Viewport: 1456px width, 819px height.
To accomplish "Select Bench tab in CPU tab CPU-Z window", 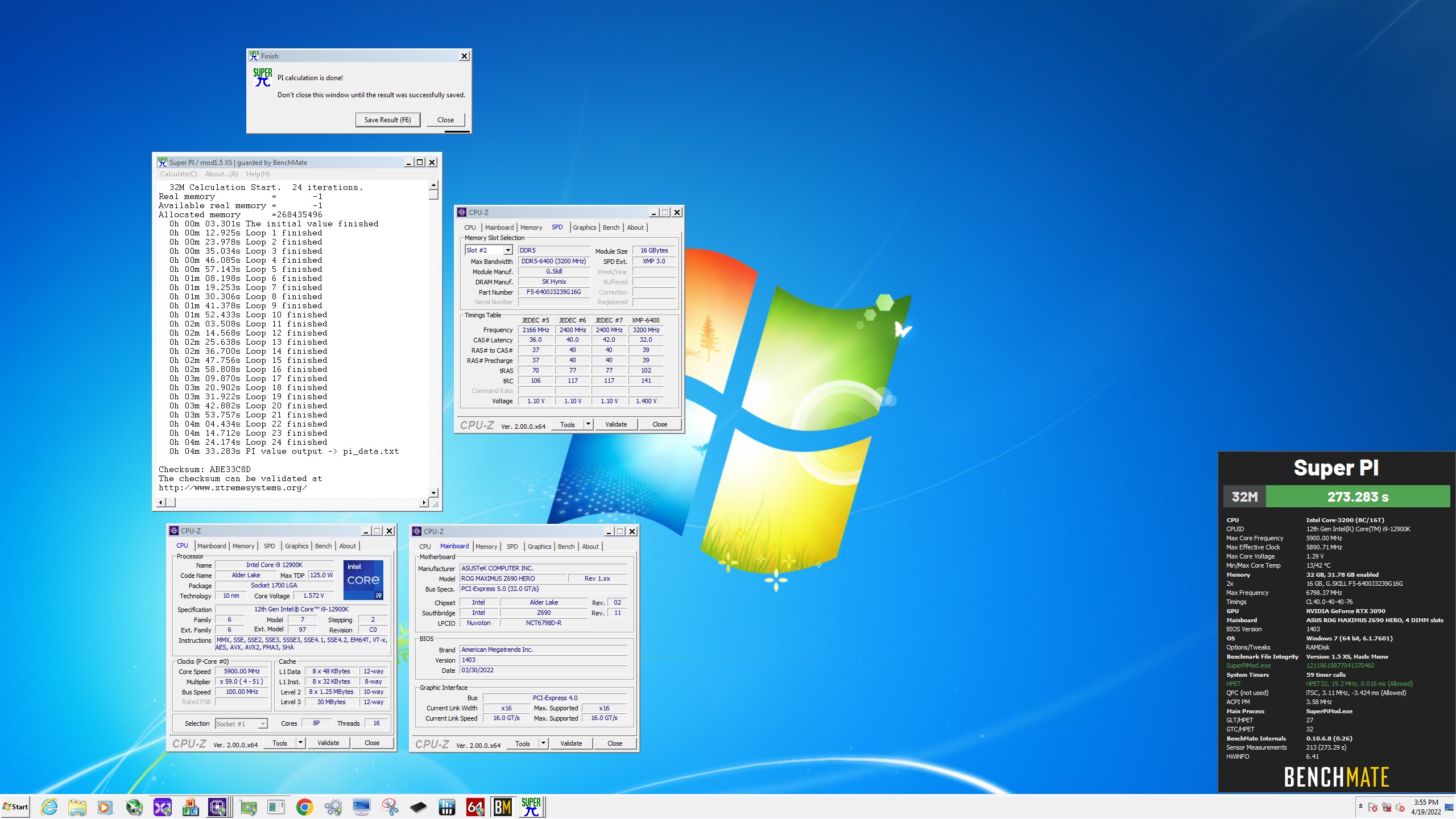I will point(323,546).
